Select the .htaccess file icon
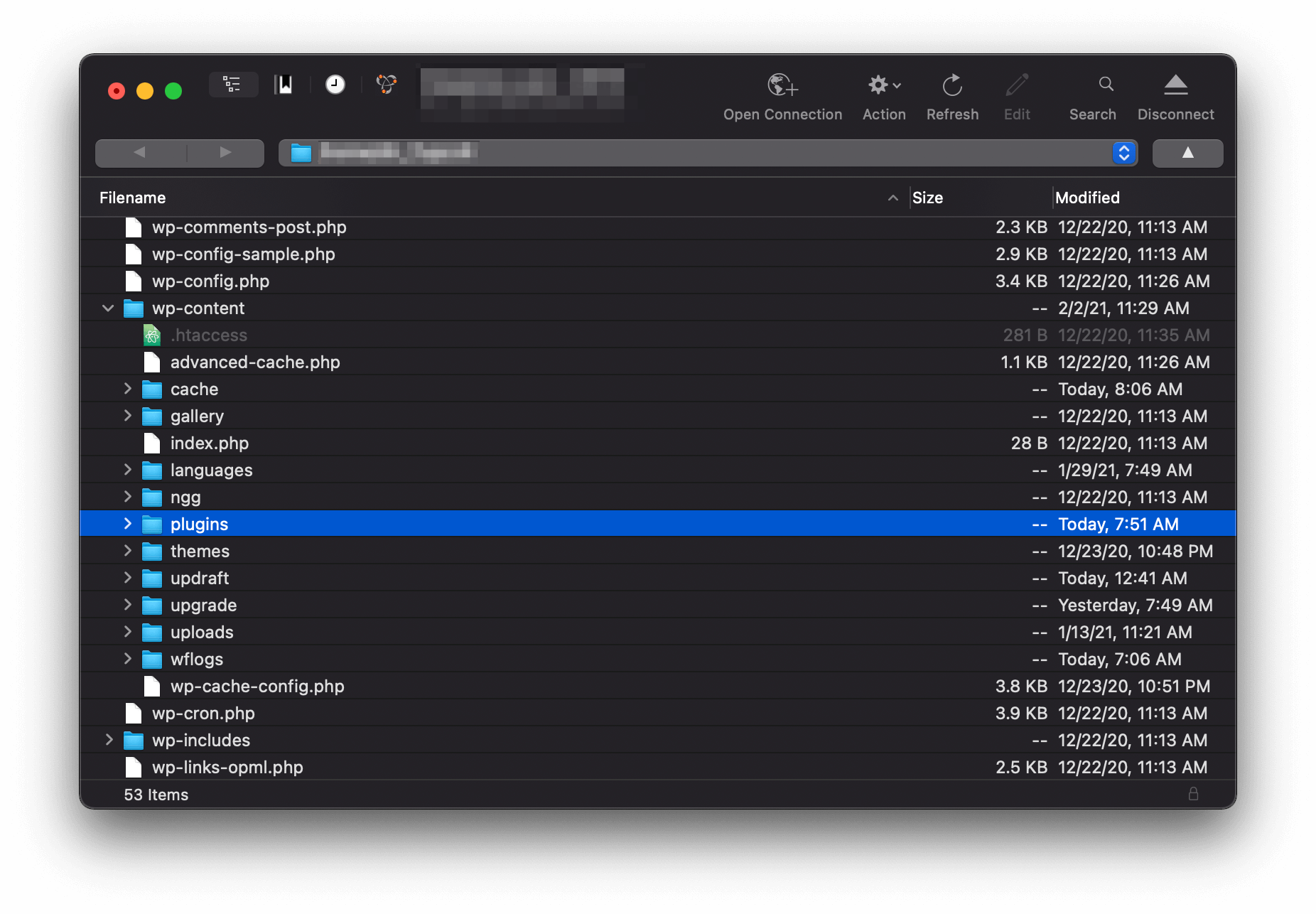This screenshot has width=1316, height=914. pos(152,335)
